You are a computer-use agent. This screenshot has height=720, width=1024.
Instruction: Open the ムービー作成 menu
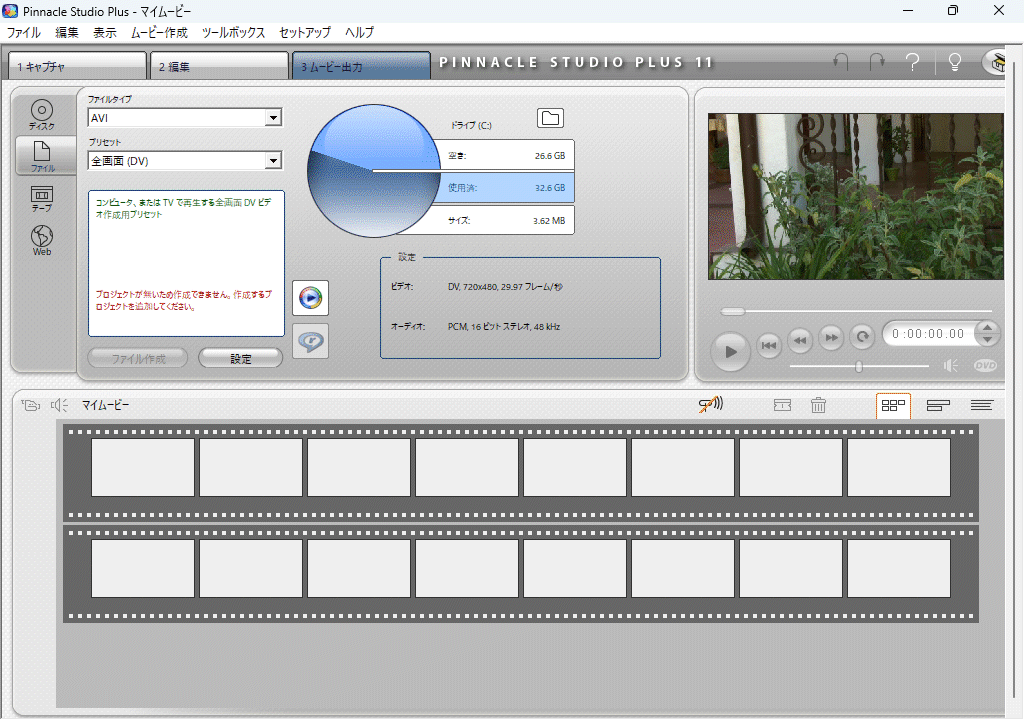click(x=159, y=33)
